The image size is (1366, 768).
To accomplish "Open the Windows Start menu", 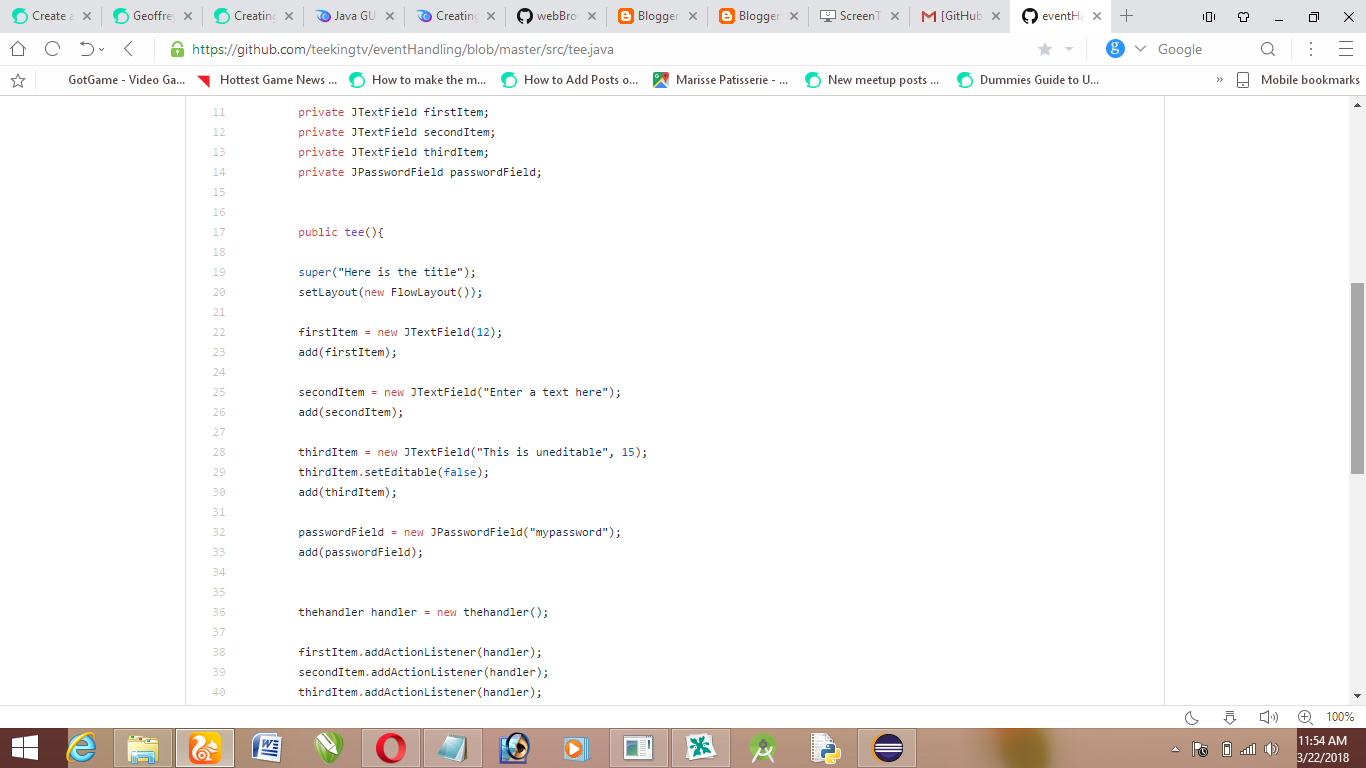I will [24, 748].
